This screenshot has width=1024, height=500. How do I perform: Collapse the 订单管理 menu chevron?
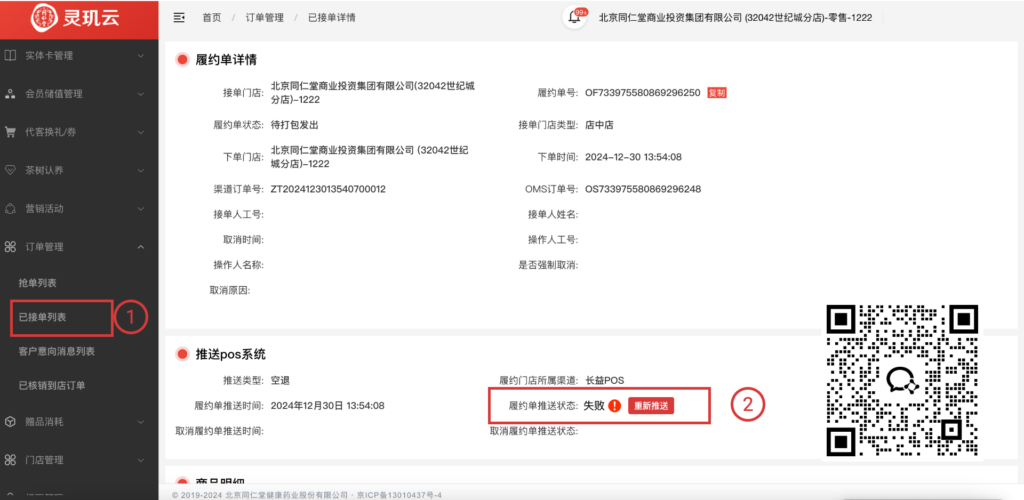coord(140,247)
